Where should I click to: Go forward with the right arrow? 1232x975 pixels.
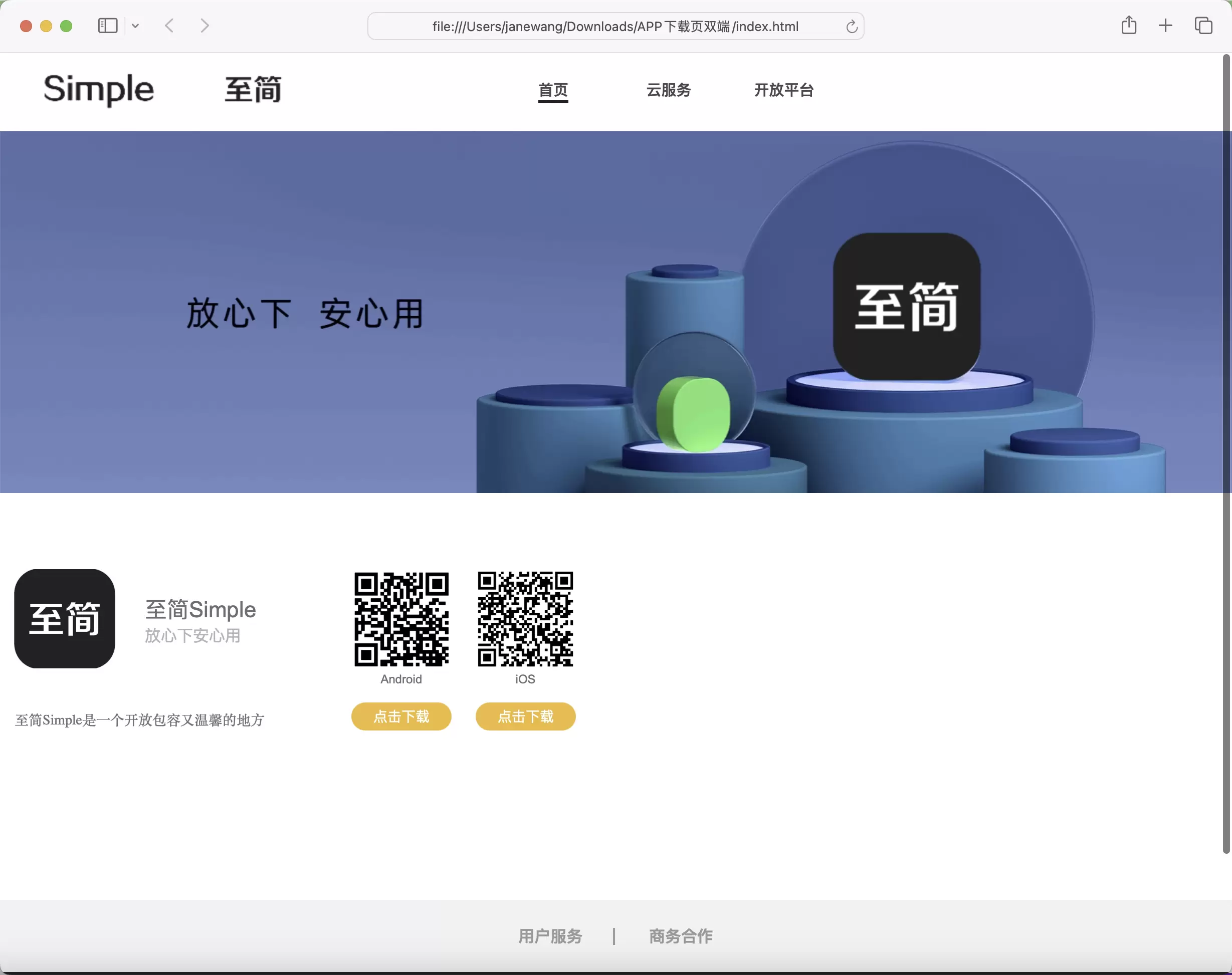click(x=205, y=26)
